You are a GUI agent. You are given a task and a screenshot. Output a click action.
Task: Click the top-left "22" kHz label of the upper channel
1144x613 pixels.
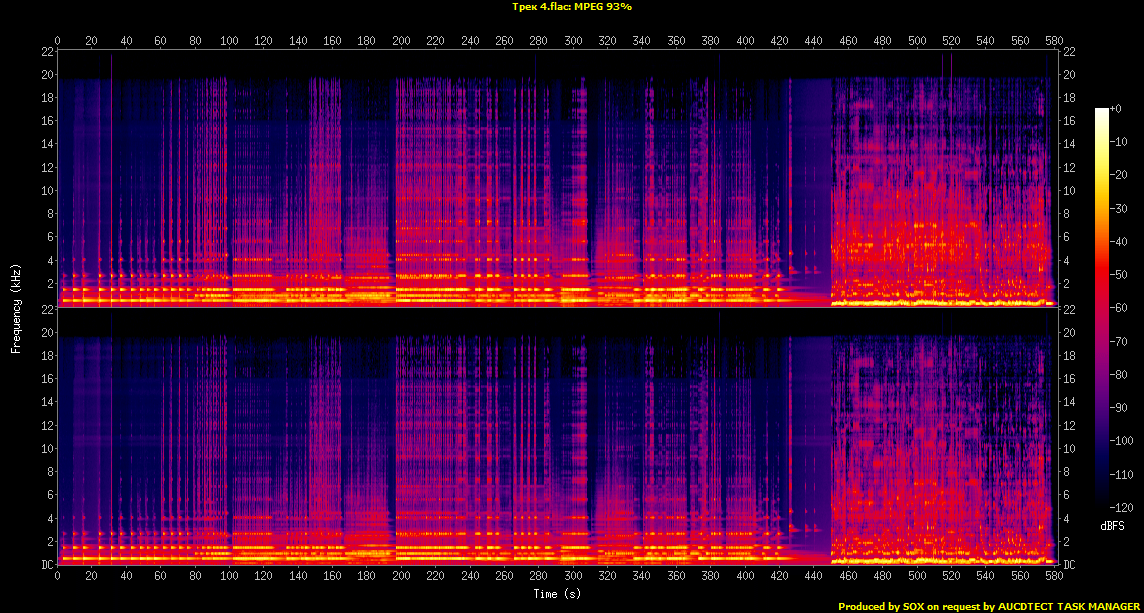pyautogui.click(x=47, y=51)
